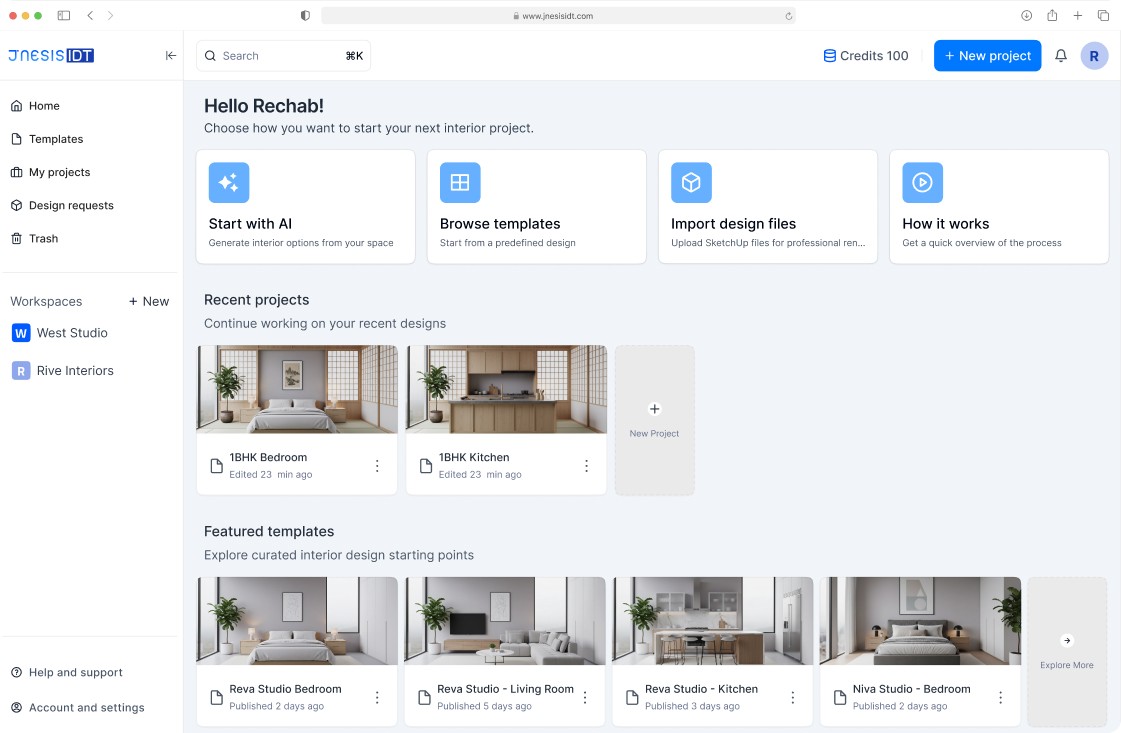
Task: Open notifications via the bell icon
Action: tap(1061, 55)
